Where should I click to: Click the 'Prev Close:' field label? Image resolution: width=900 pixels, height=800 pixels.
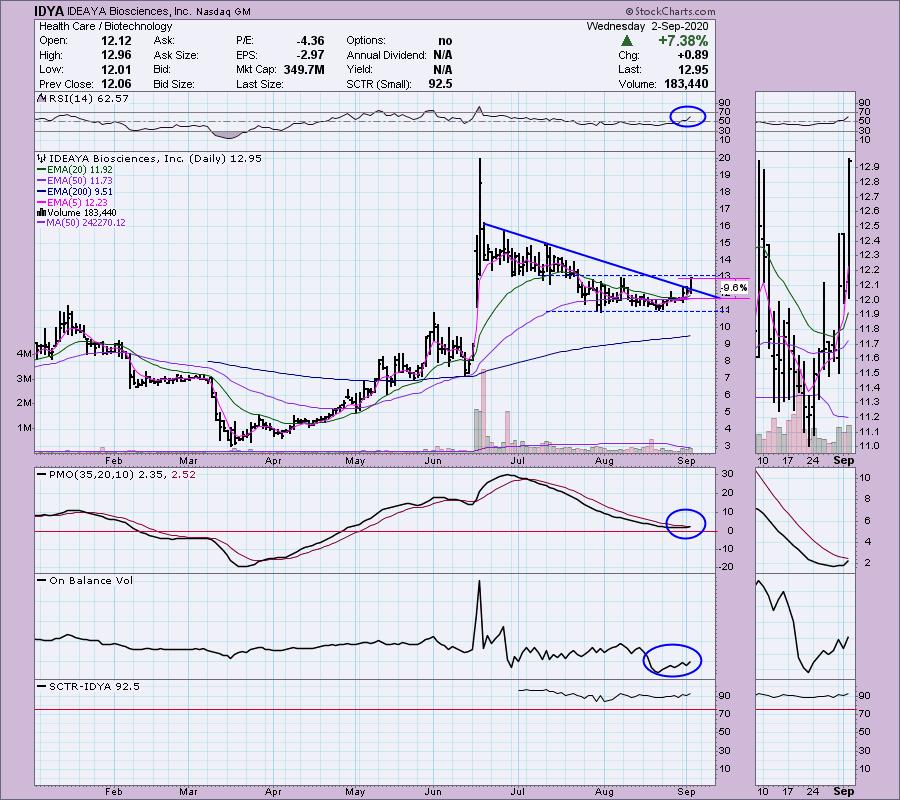(x=66, y=84)
